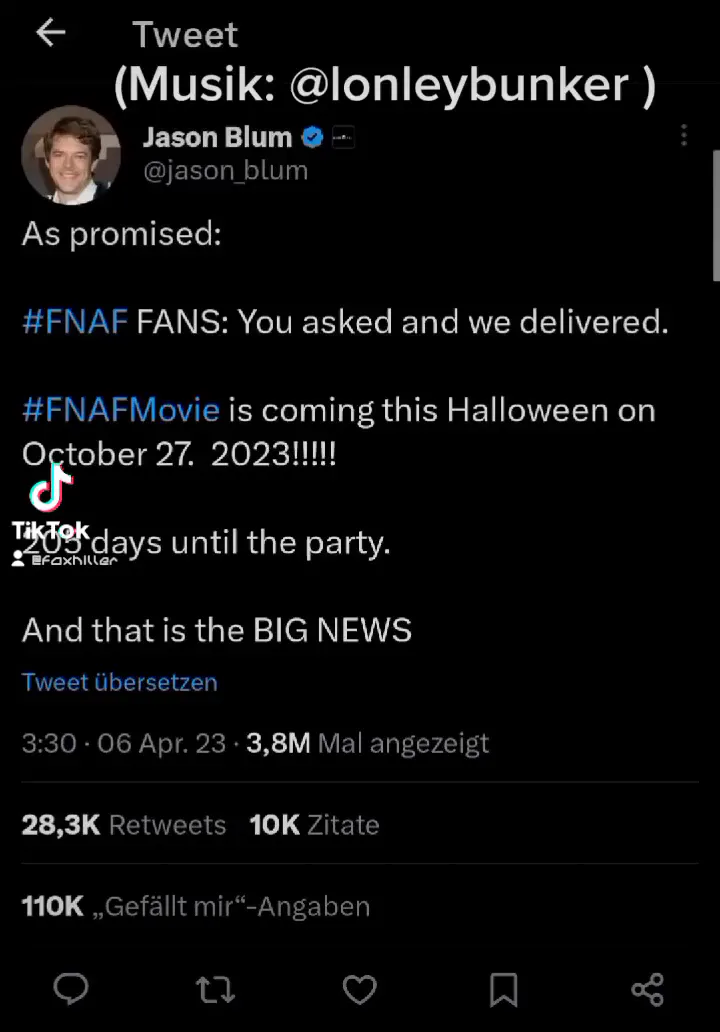720x1032 pixels.
Task: Open the #FNAFMovie hashtag link
Action: click(121, 410)
